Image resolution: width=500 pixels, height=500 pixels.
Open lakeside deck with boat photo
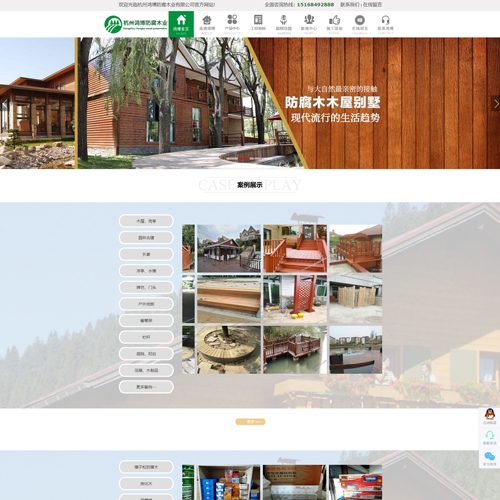(x=356, y=350)
